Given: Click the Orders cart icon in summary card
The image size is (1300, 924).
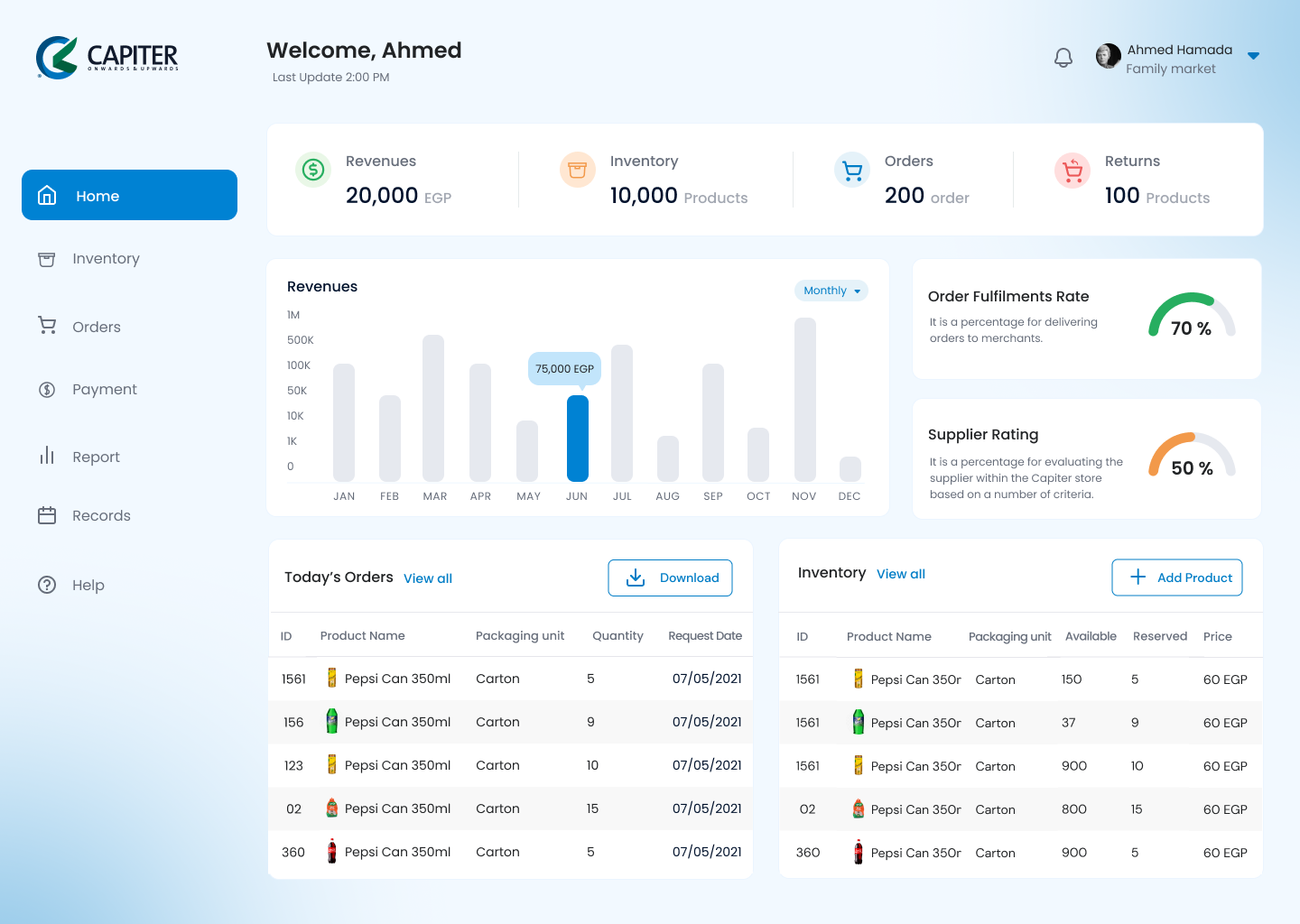Looking at the screenshot, I should [x=852, y=169].
